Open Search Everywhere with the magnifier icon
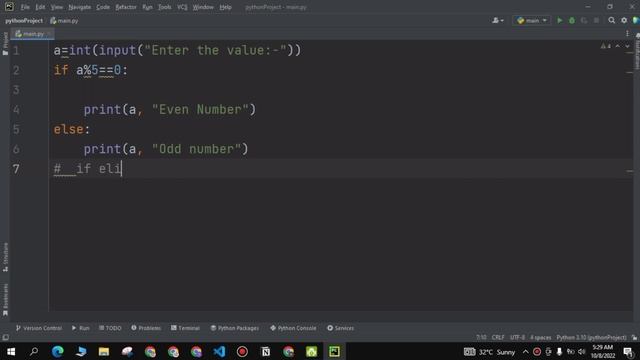 (611, 20)
